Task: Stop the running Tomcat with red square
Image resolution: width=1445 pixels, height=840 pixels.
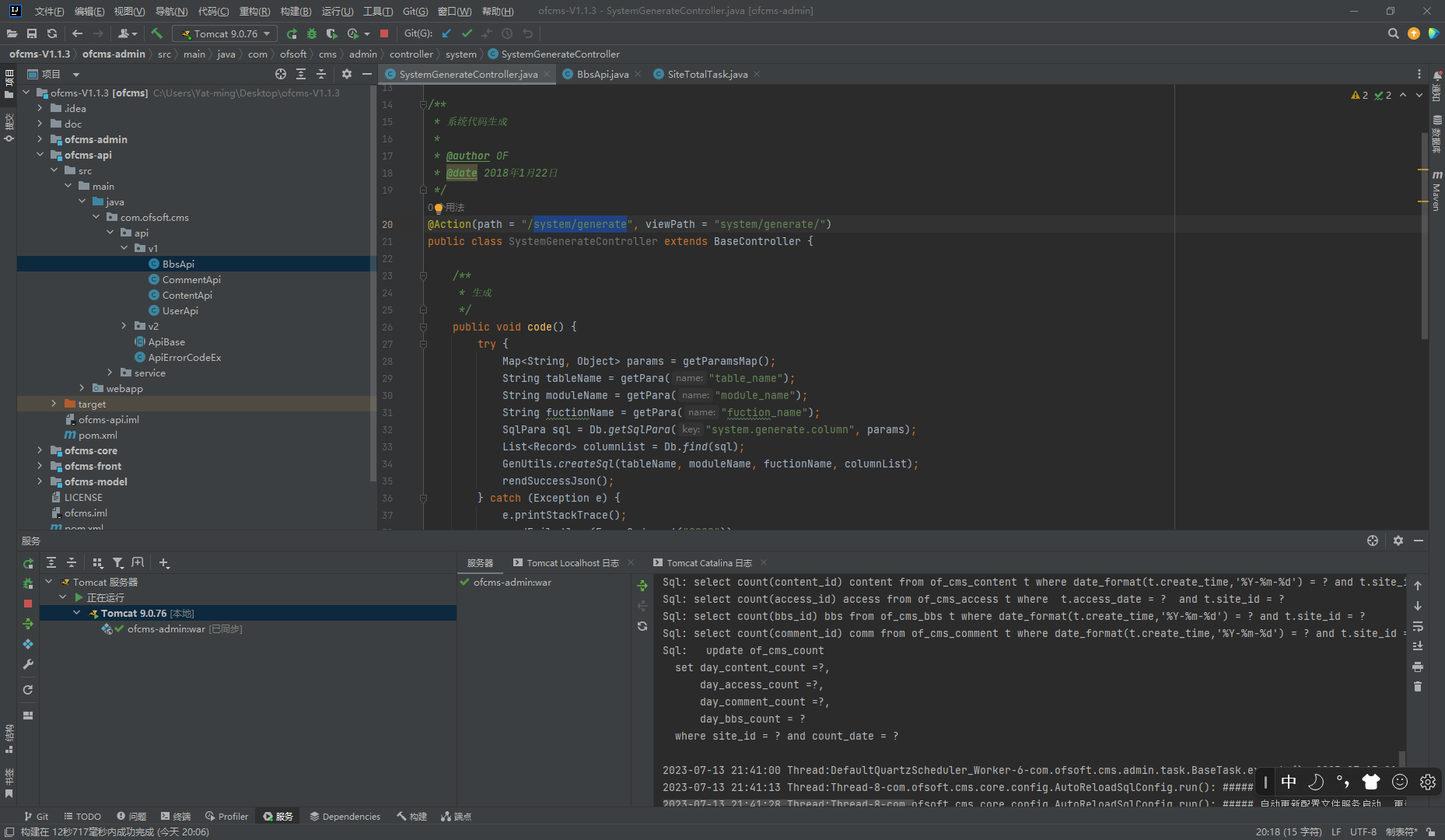Action: tap(384, 33)
